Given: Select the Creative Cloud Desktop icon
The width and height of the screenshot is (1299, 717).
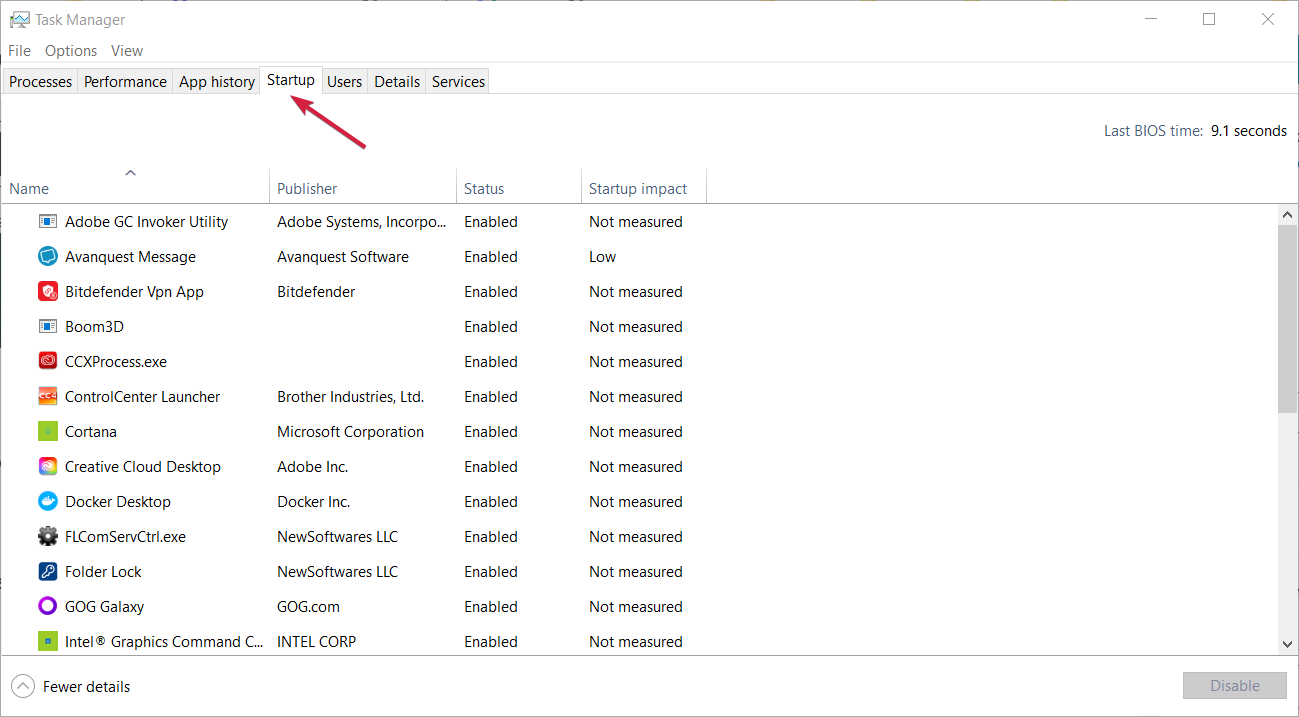Looking at the screenshot, I should coord(48,466).
